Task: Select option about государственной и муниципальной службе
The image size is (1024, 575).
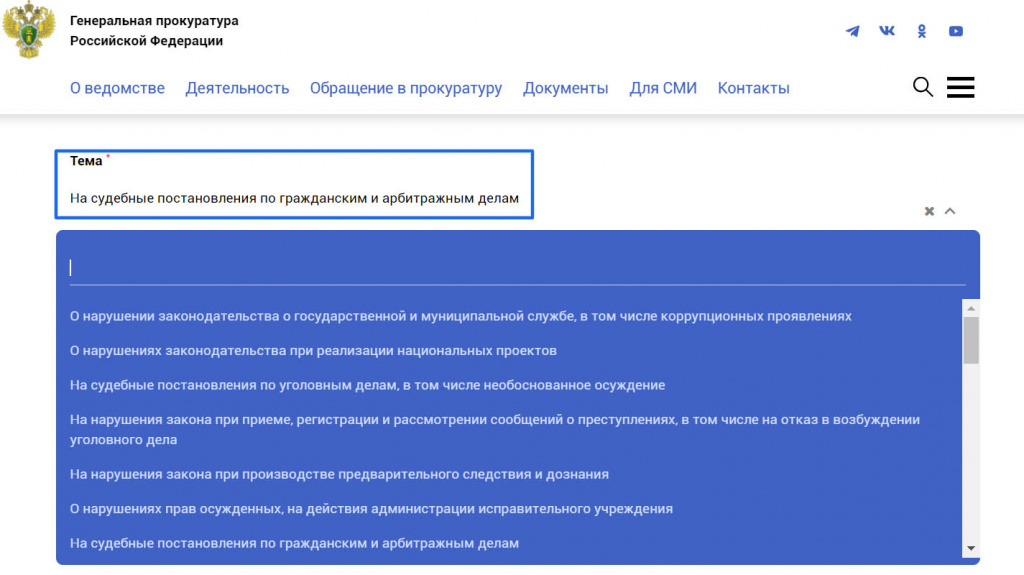Action: (x=460, y=316)
